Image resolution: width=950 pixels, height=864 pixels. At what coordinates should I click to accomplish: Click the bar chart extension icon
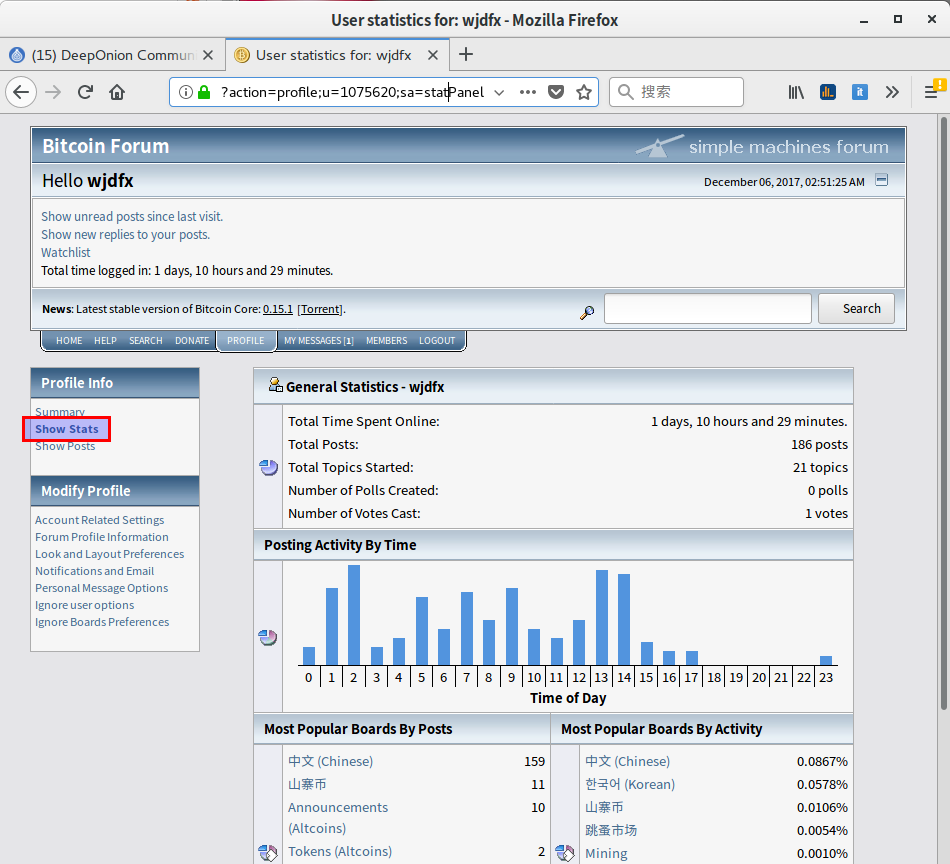click(828, 92)
